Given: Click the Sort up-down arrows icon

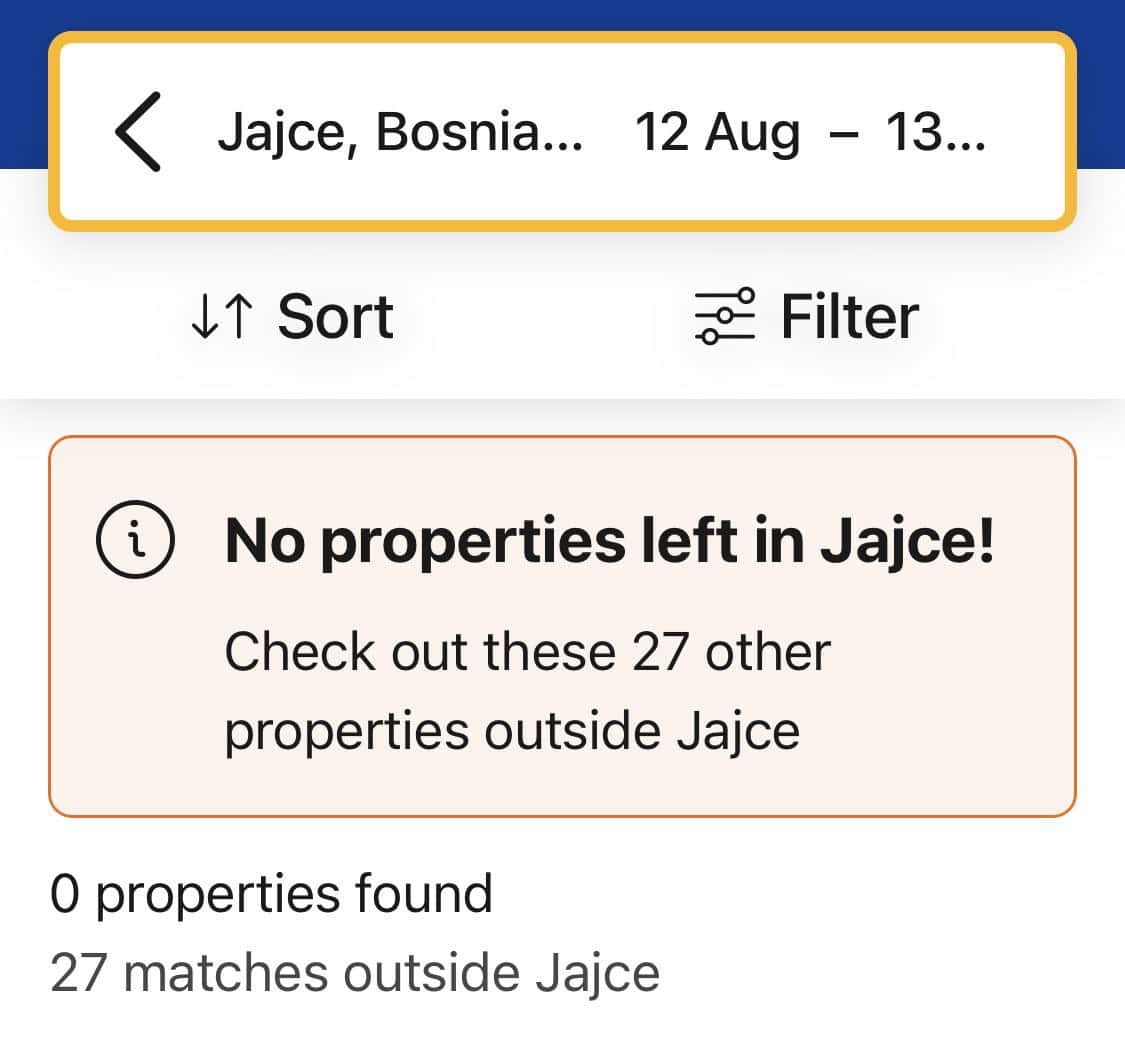Looking at the screenshot, I should coord(219,318).
